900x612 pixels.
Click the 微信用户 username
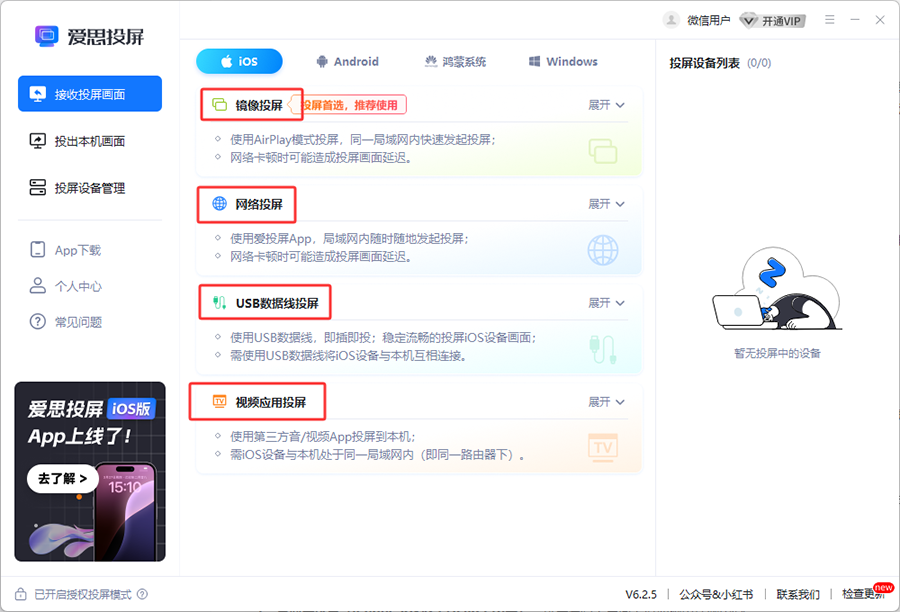[x=708, y=21]
